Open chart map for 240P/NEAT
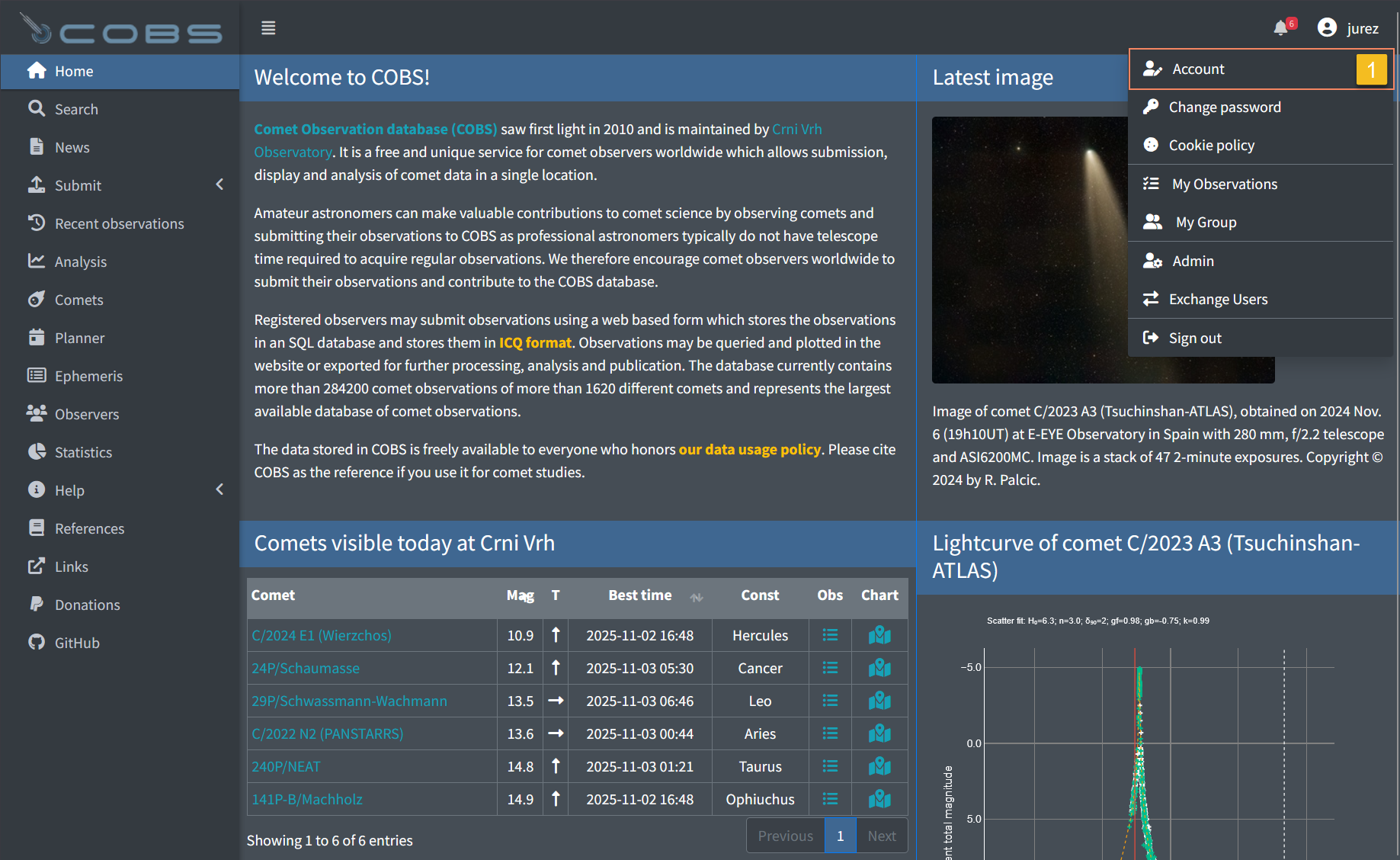 coord(879,766)
